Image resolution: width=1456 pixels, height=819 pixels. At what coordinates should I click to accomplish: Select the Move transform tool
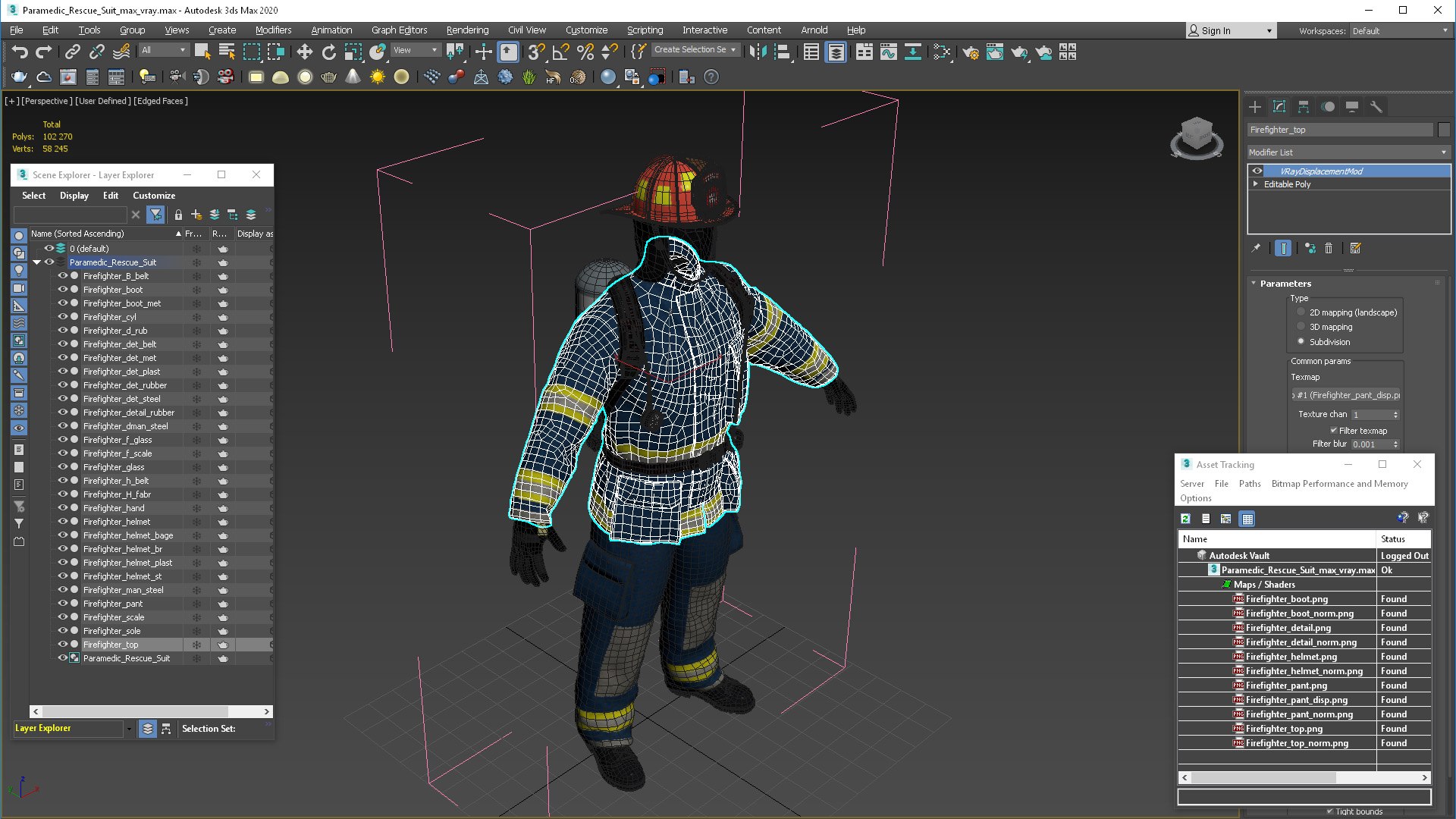[304, 52]
